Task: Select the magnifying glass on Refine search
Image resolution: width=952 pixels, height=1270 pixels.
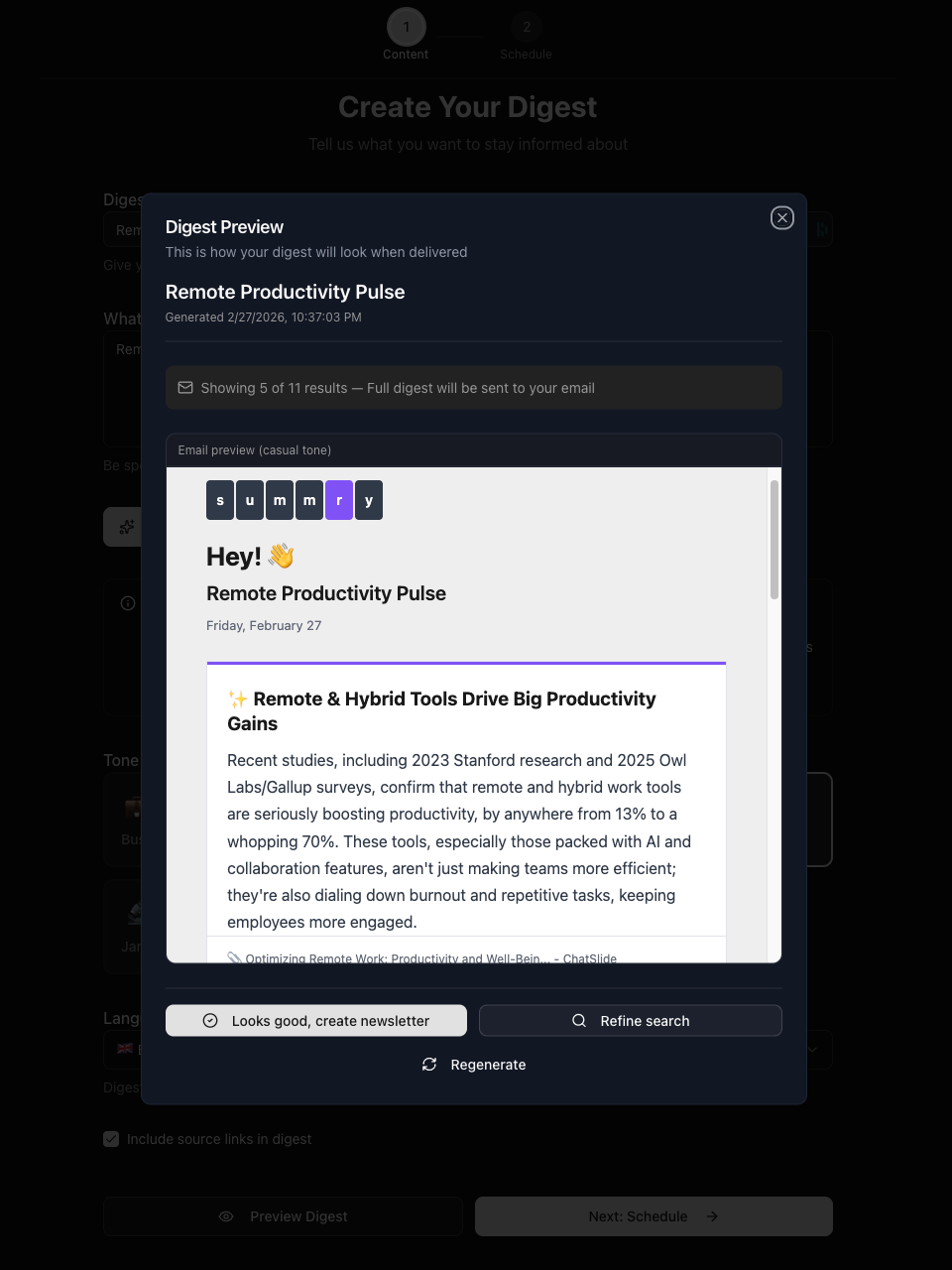Action: pos(578,1020)
